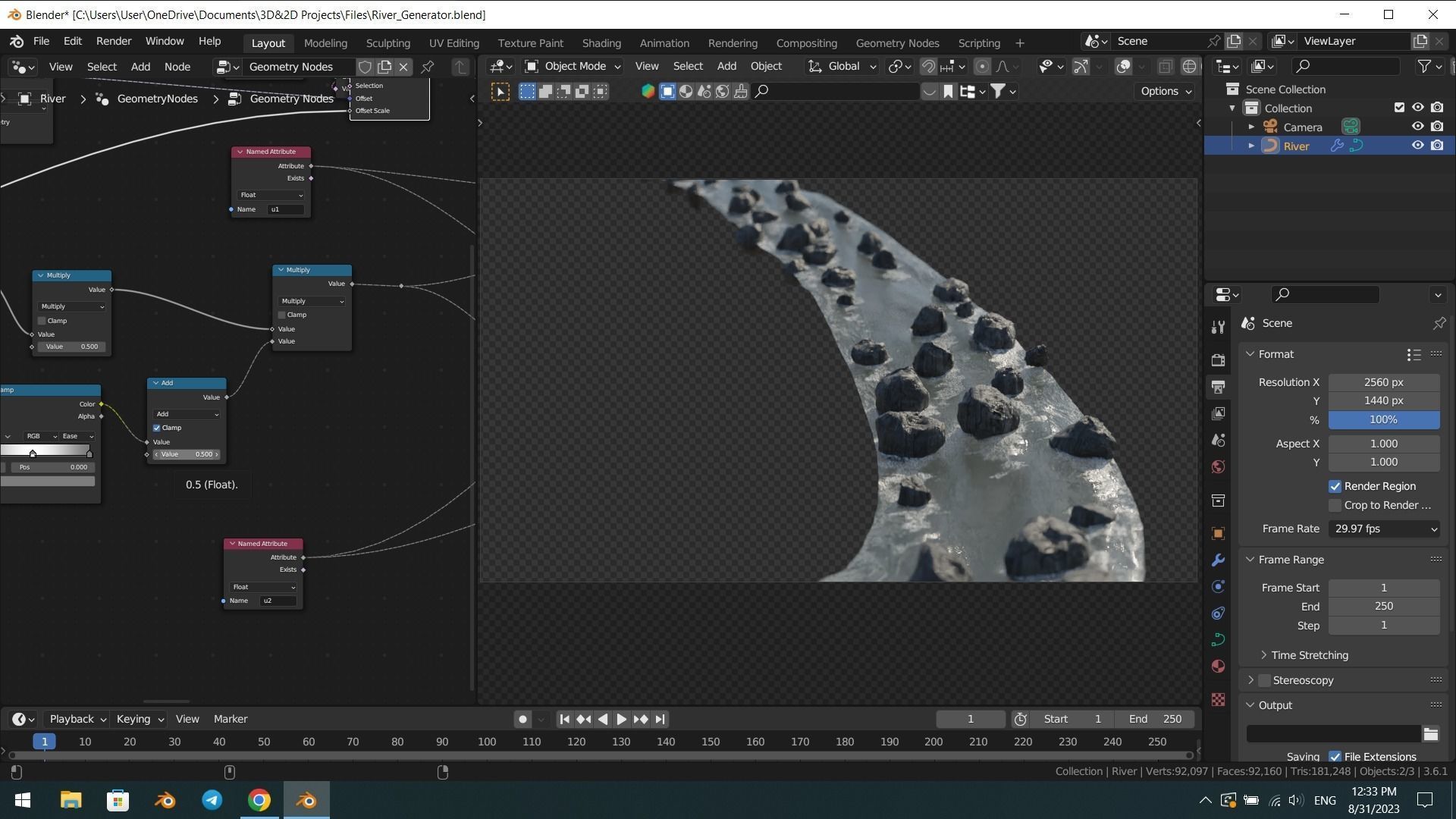Toggle the File Extensions checkbox
This screenshot has width=1456, height=819.
[x=1335, y=756]
